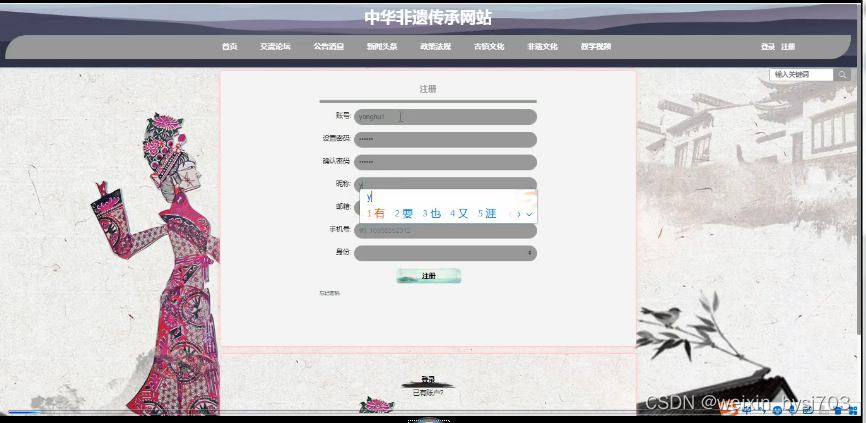866x423 pixels.
Task: Open the Sogou skin shirt icon
Action: (x=837, y=410)
